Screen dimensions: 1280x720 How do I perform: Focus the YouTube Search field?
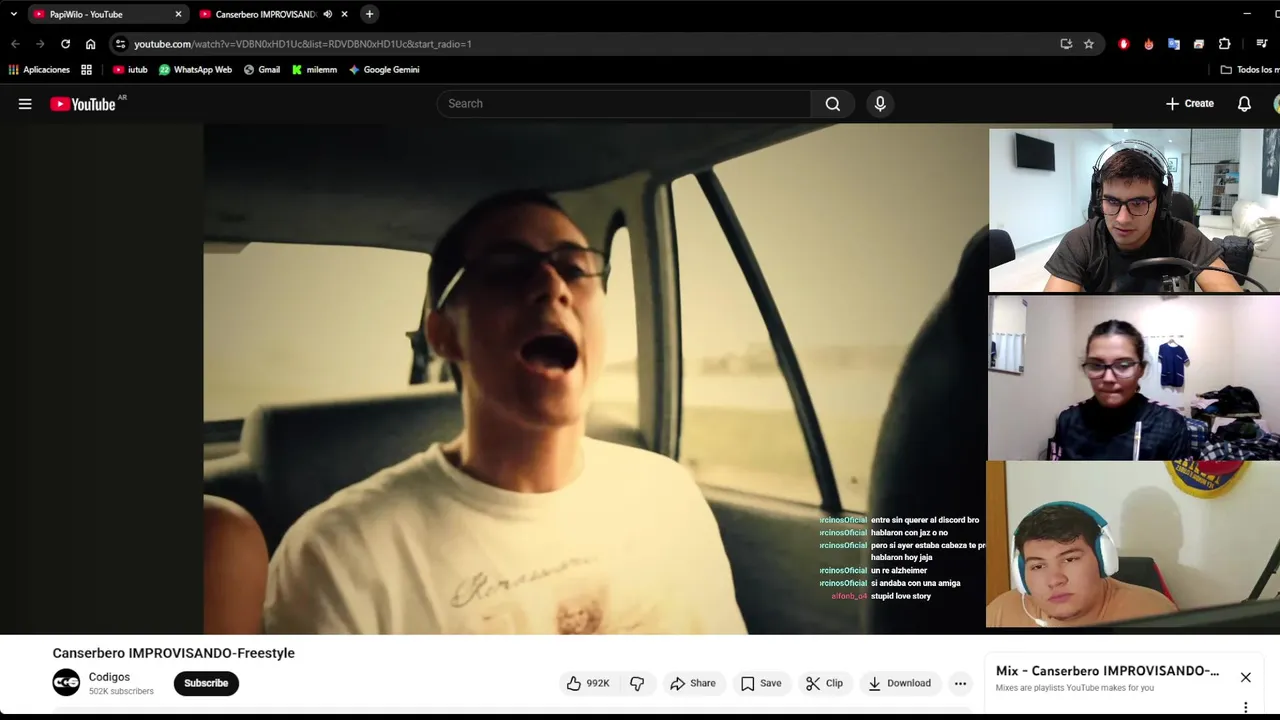pos(624,104)
